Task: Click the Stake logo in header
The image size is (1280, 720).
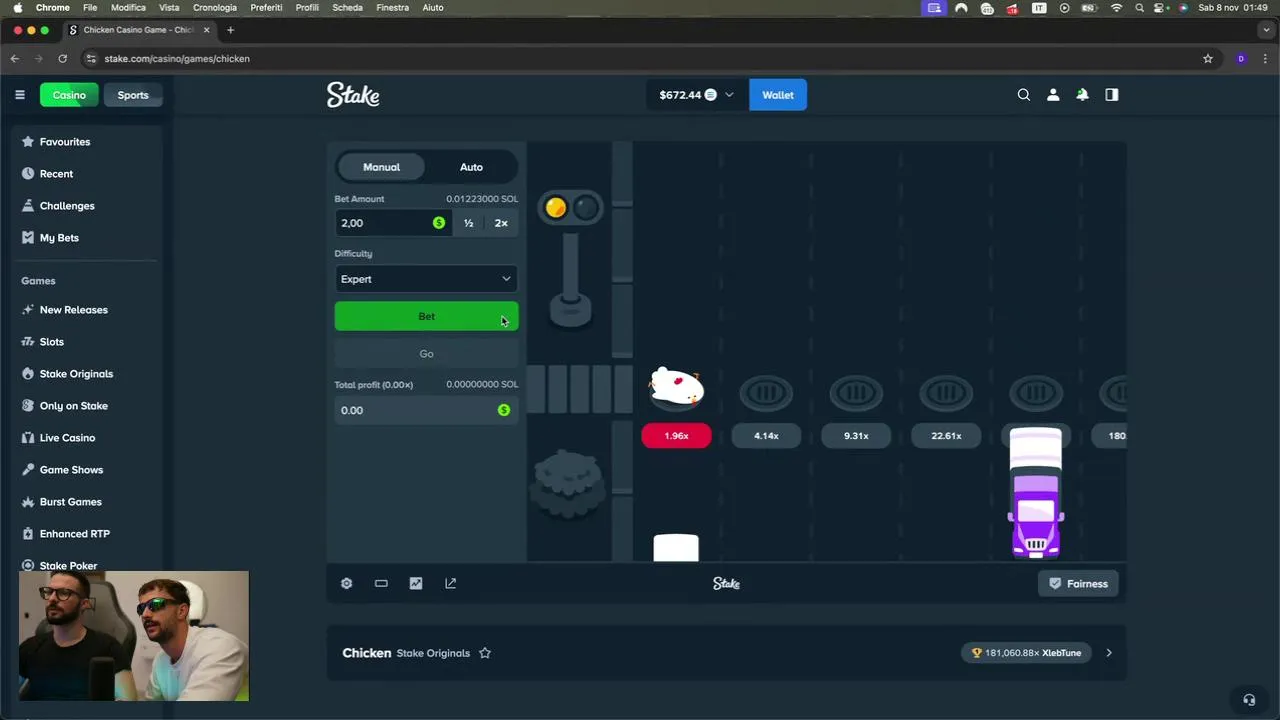Action: (353, 95)
